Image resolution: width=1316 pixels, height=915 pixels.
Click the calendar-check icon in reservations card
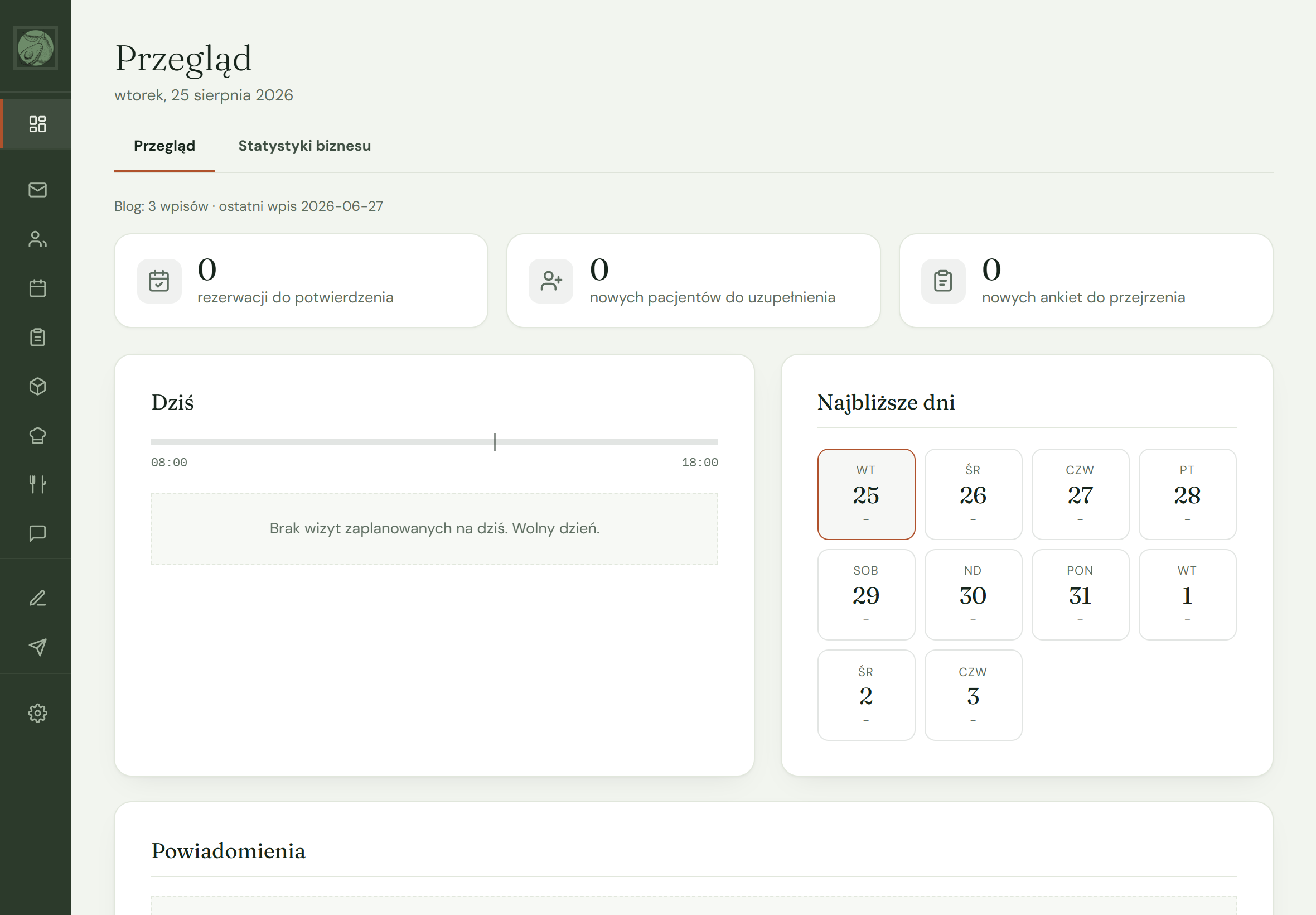click(x=159, y=281)
